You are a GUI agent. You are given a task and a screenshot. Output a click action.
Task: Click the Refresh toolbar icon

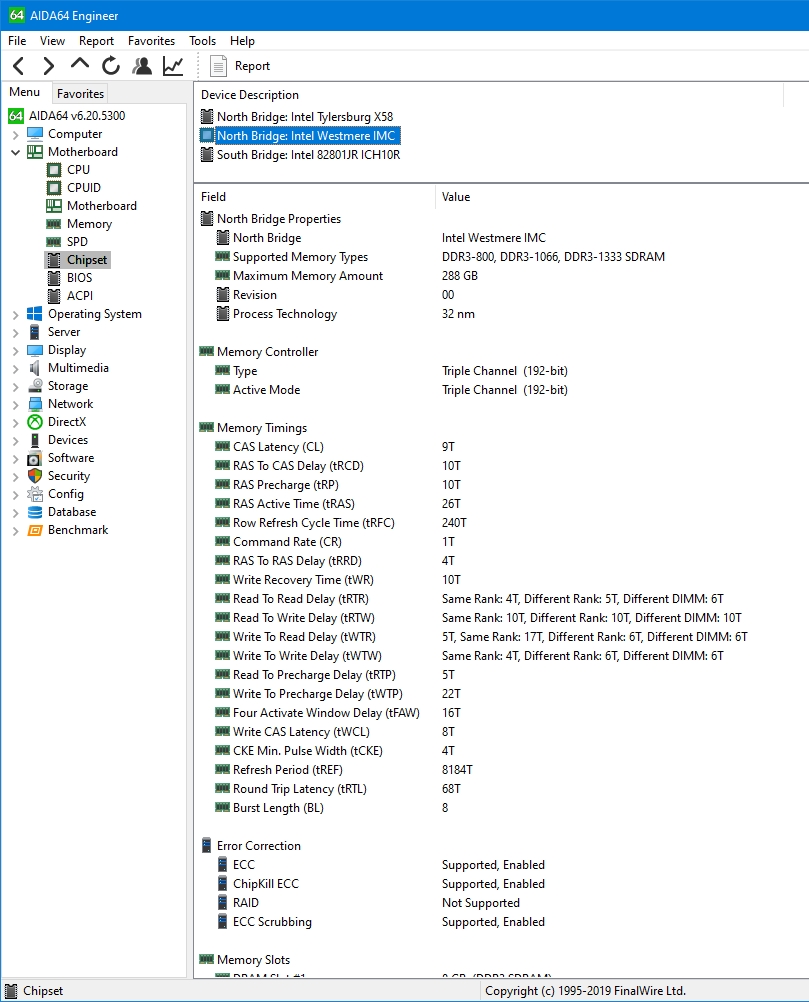(111, 65)
